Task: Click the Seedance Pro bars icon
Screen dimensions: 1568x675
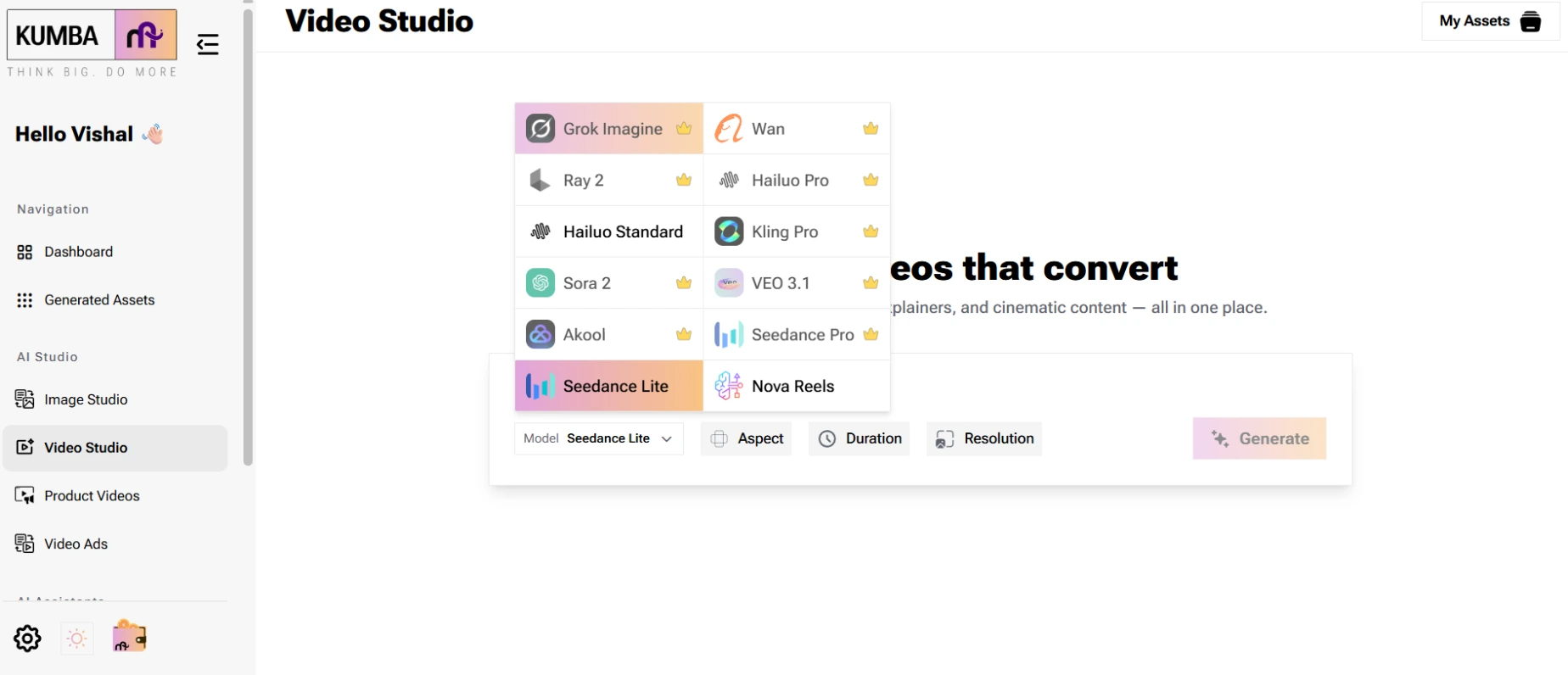Action: [729, 335]
